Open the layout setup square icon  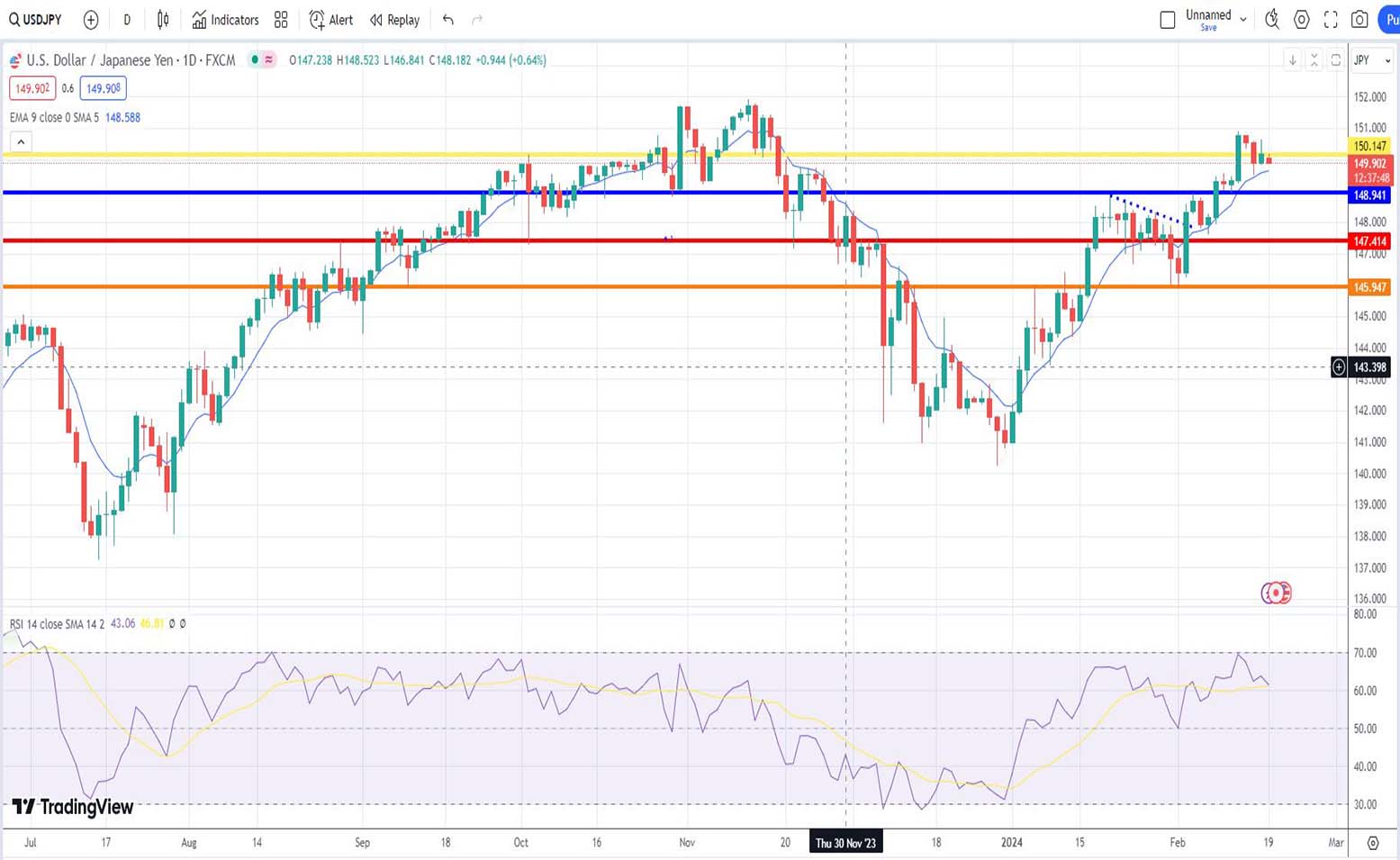1168,20
